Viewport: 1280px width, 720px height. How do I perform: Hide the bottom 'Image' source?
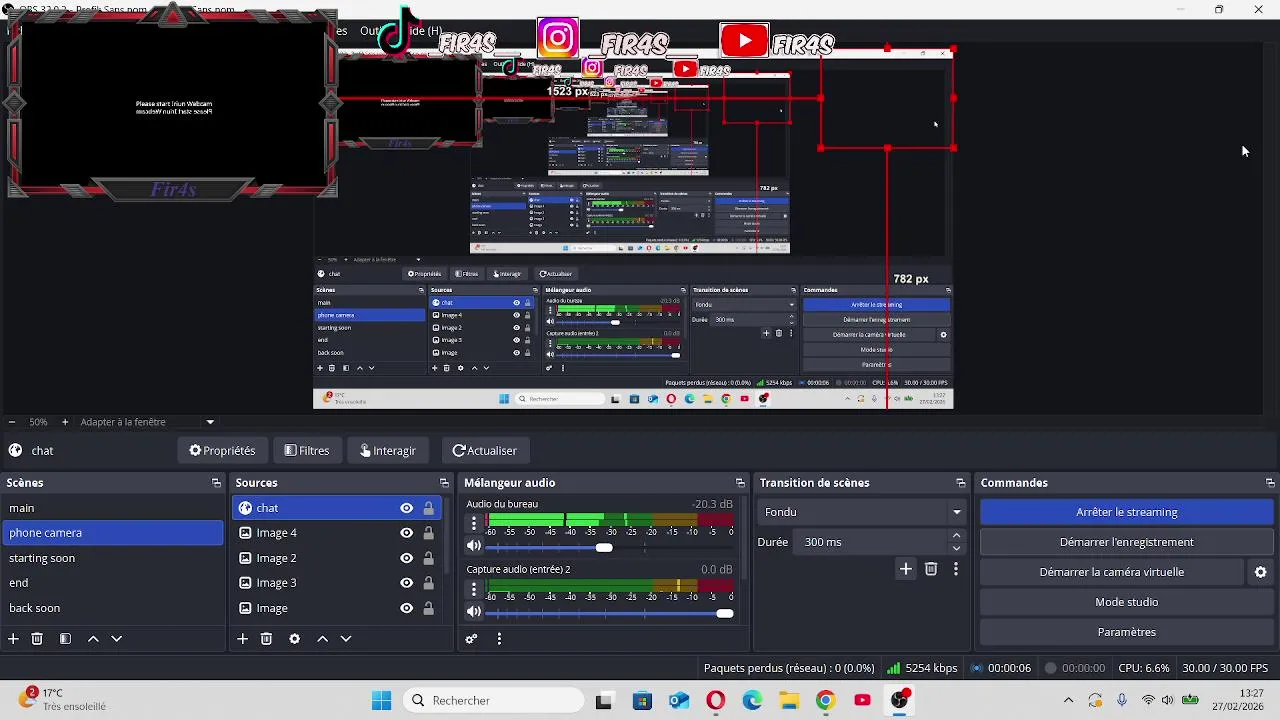(x=406, y=608)
